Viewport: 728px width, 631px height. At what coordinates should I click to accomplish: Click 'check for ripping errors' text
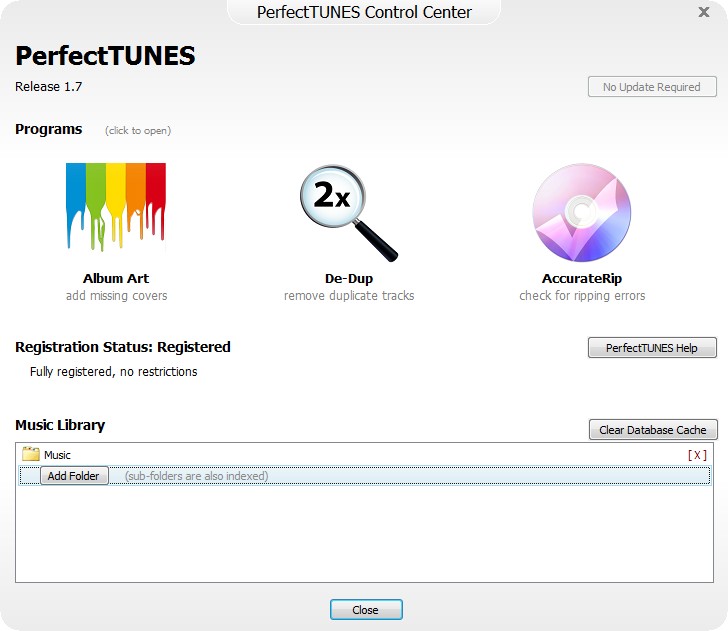[x=582, y=296]
